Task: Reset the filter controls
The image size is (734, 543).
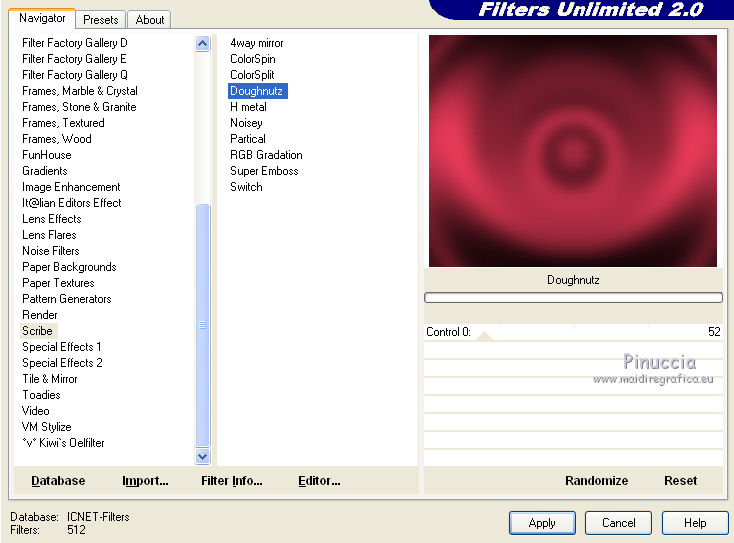Action: pyautogui.click(x=681, y=481)
